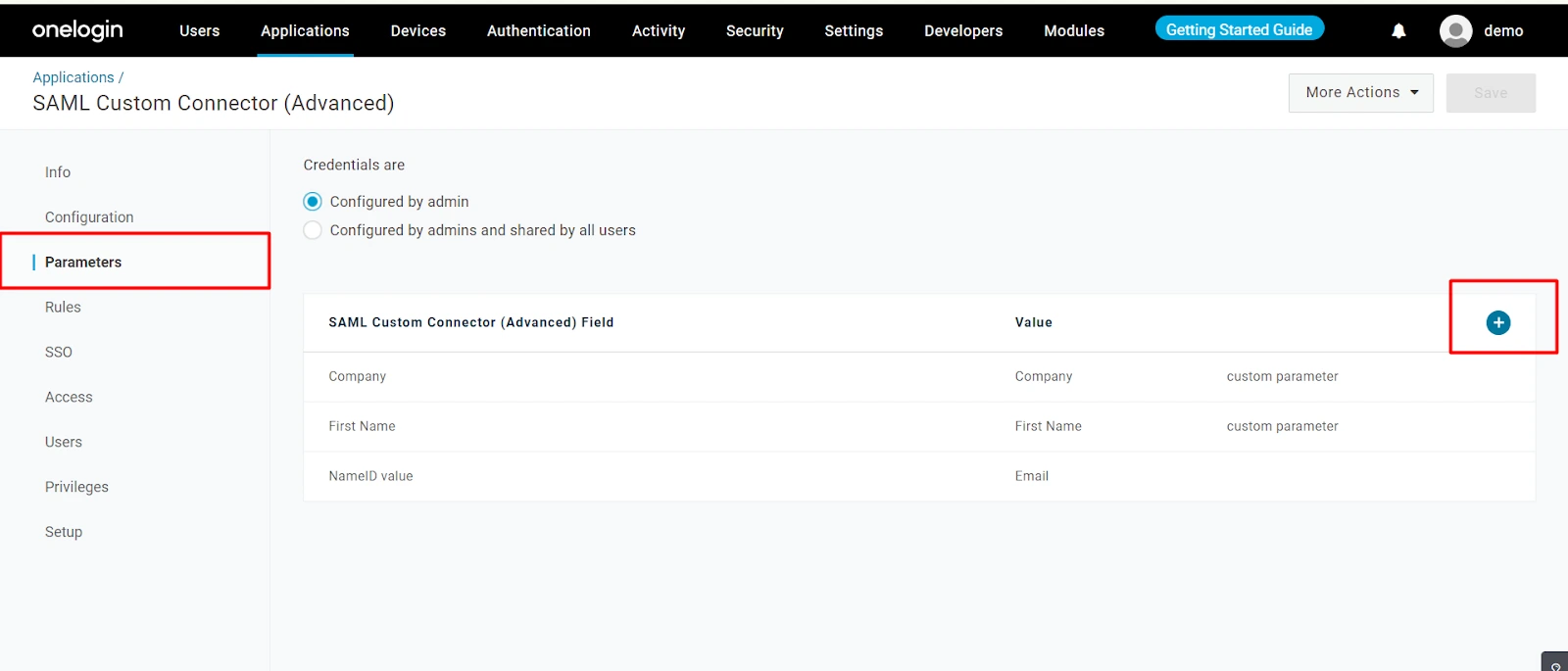Click the Value column header
Viewport: 1568px width, 671px height.
point(1033,322)
